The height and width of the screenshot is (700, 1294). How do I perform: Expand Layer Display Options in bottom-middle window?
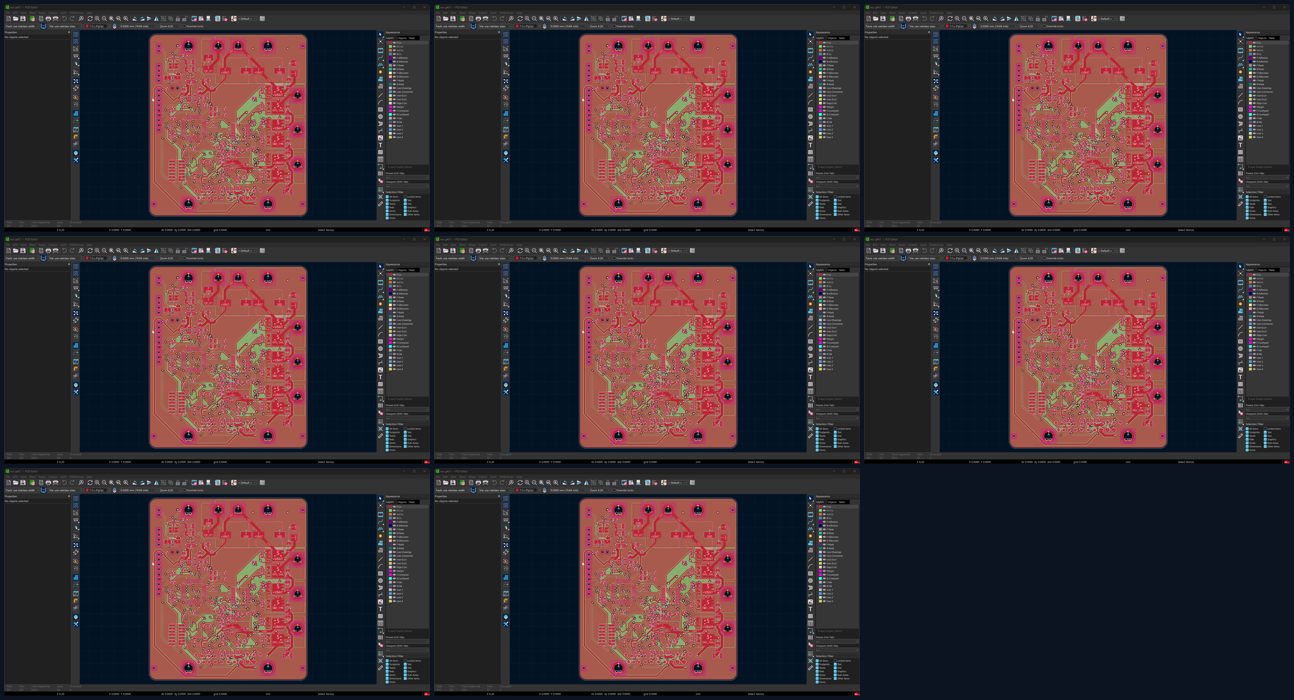[x=832, y=630]
